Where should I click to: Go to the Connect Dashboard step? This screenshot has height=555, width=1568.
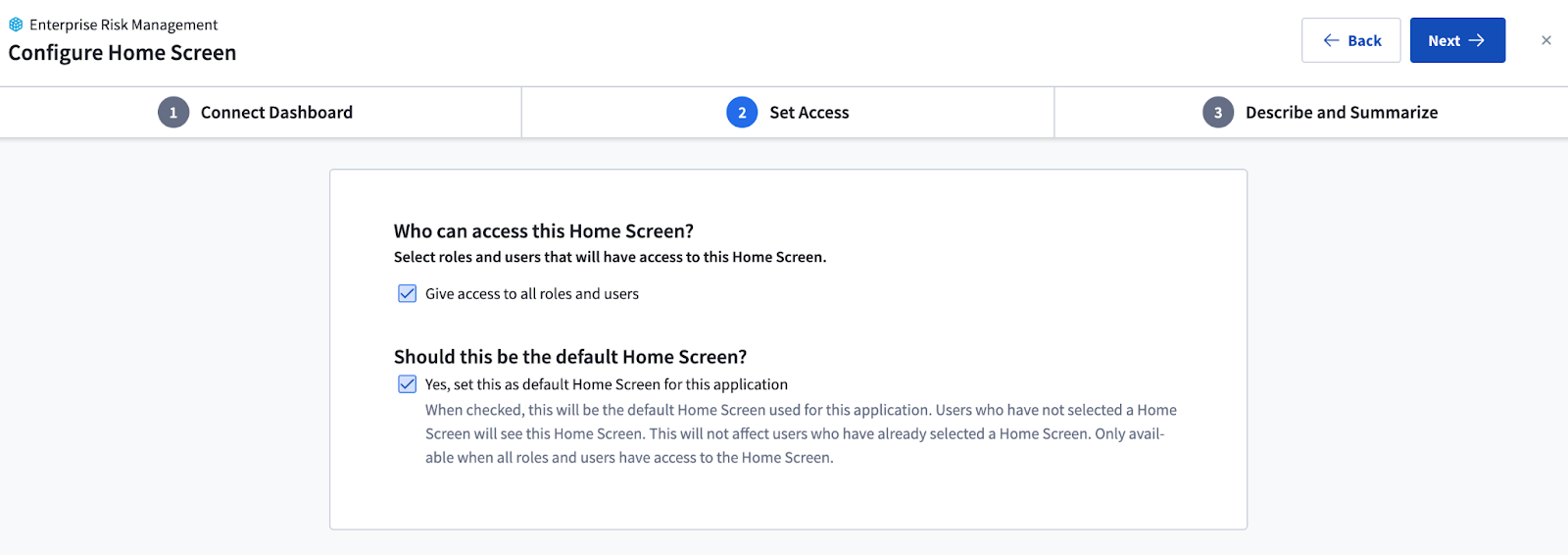[261, 113]
